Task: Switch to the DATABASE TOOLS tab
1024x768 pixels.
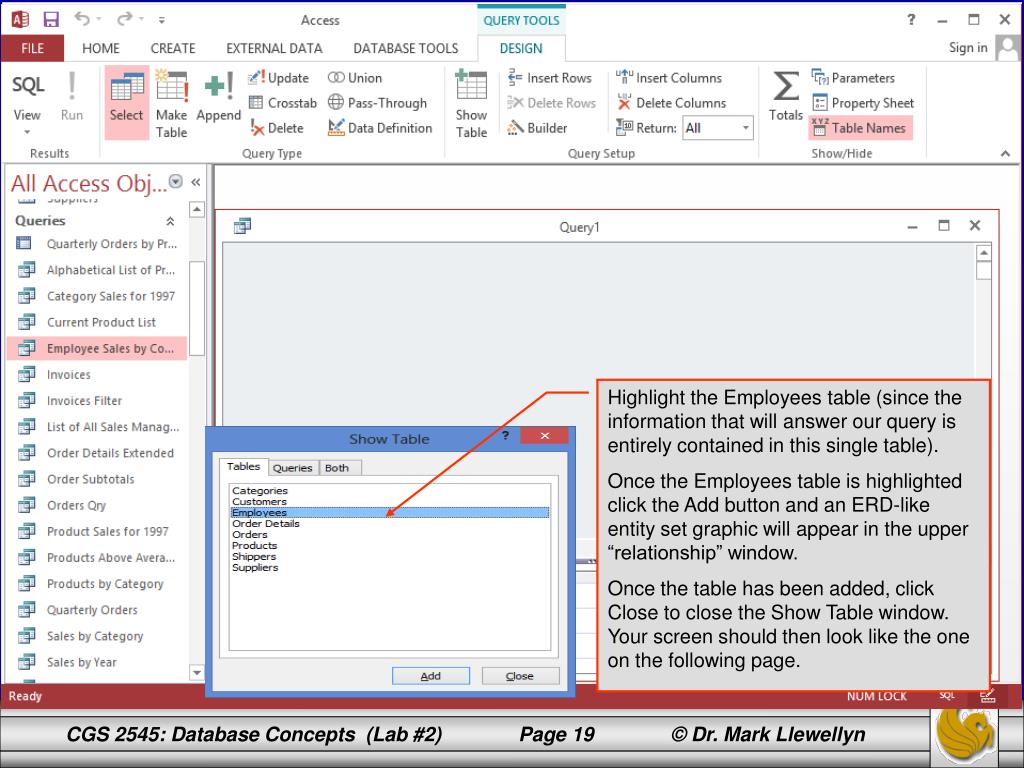Action: pyautogui.click(x=406, y=48)
